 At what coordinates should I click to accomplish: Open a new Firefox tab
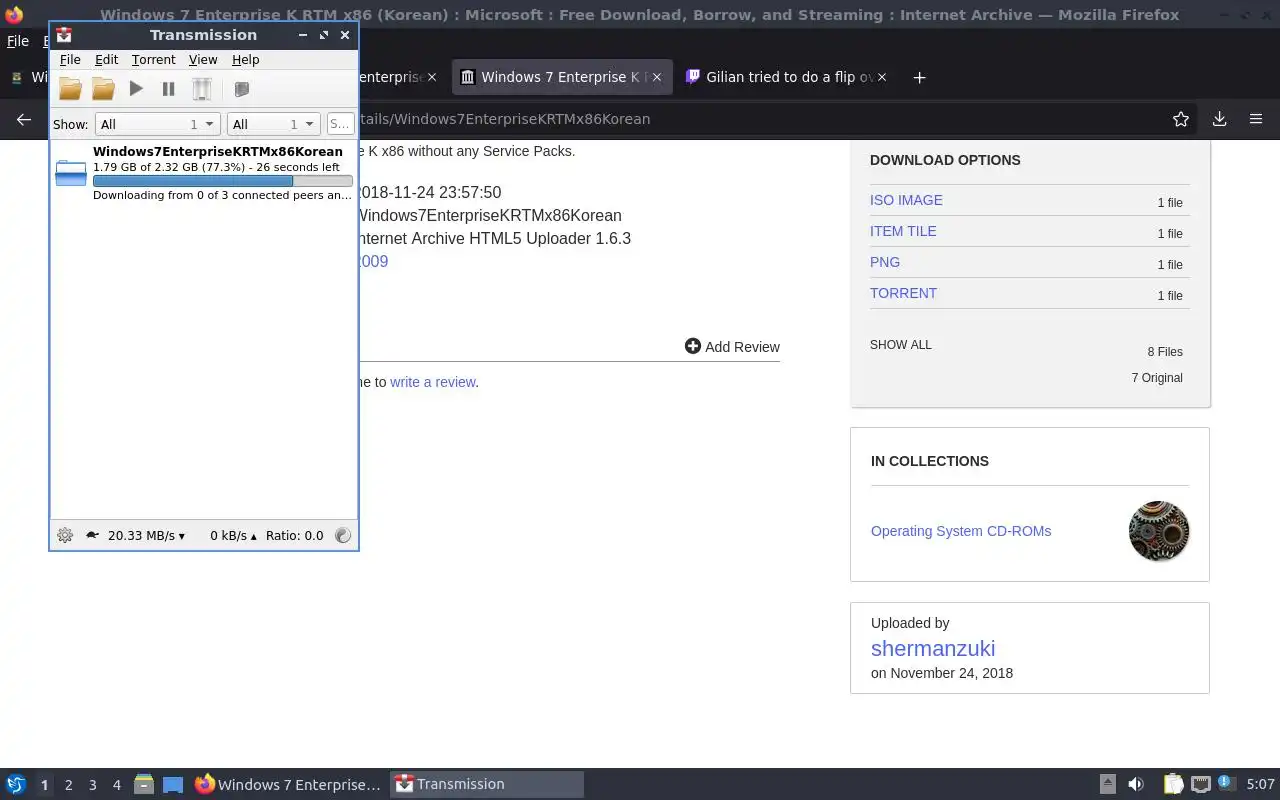(919, 77)
